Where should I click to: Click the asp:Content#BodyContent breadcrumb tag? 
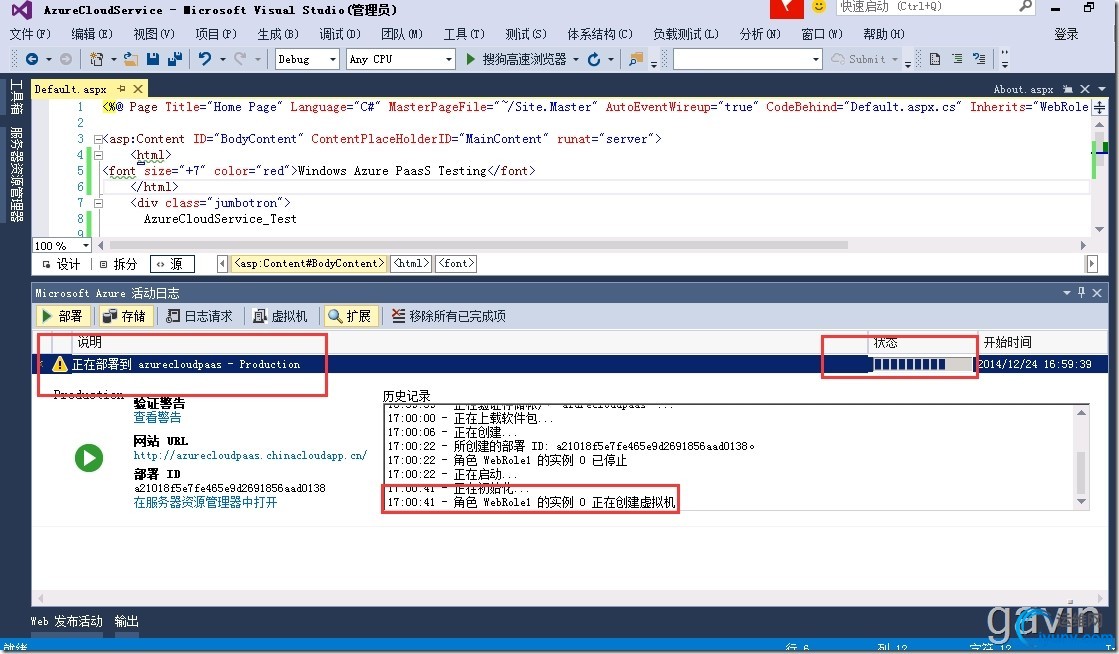(309, 263)
